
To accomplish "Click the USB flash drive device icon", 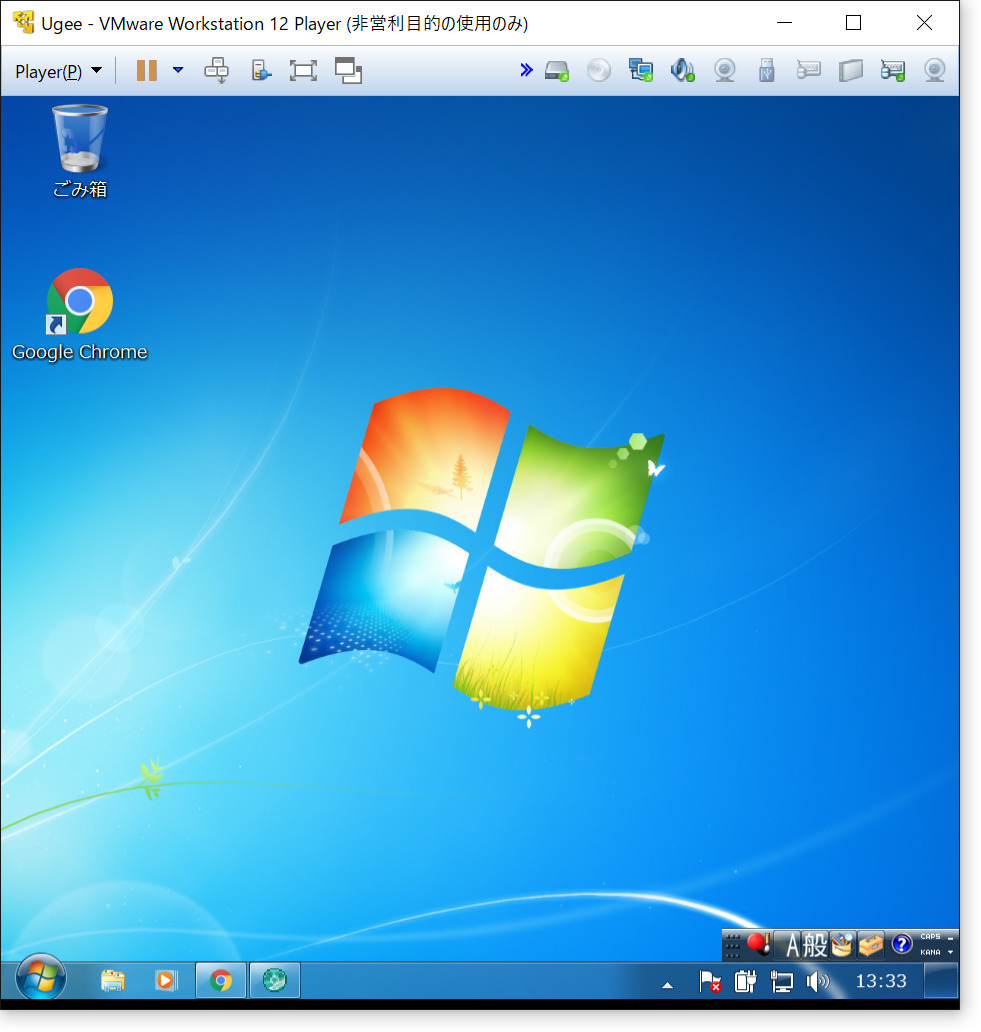I will (767, 70).
